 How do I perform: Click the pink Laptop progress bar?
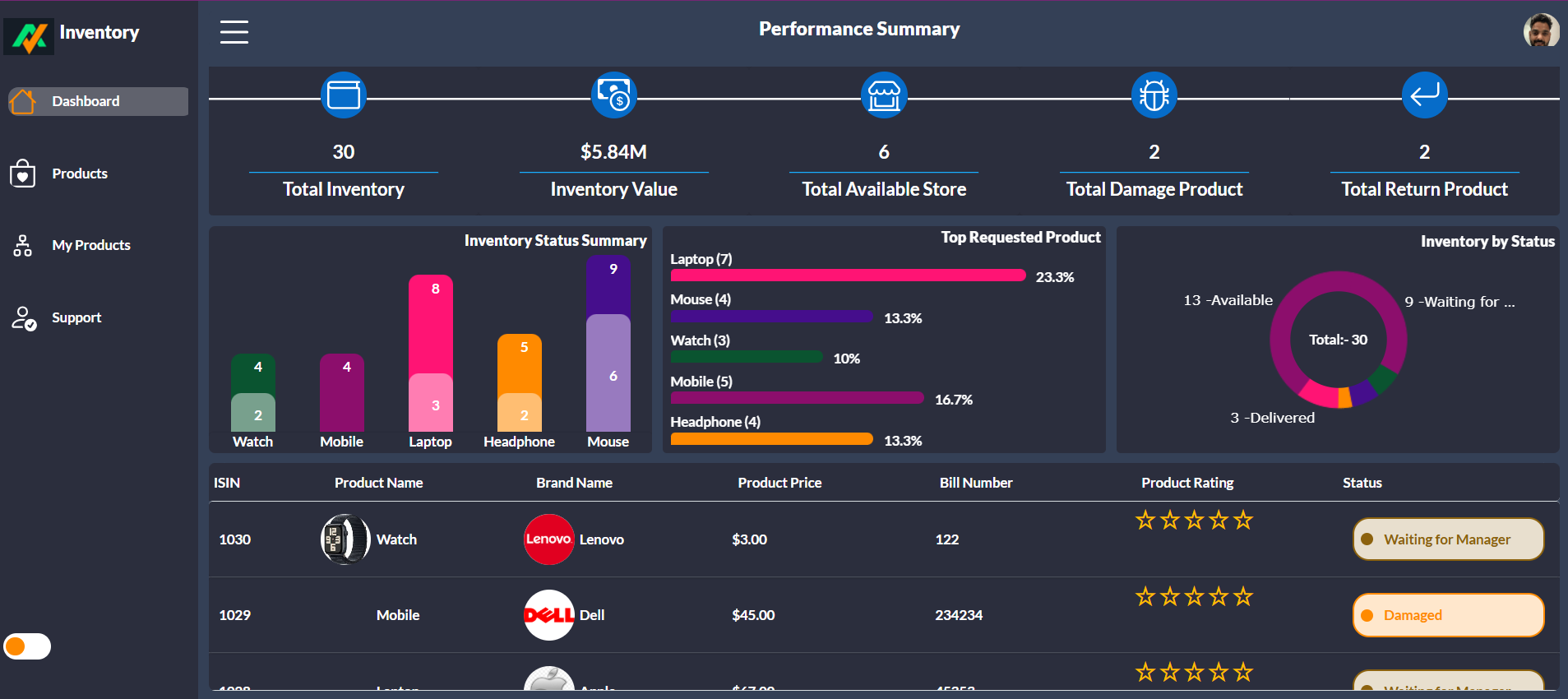[848, 276]
